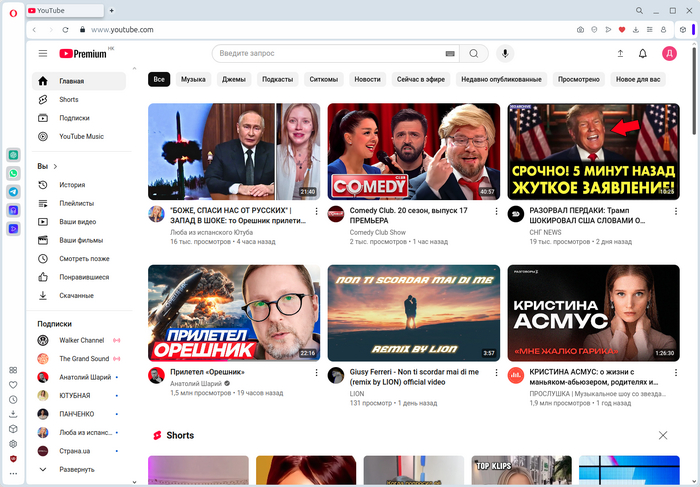Open Telegram in Opera sidebar

click(x=13, y=191)
